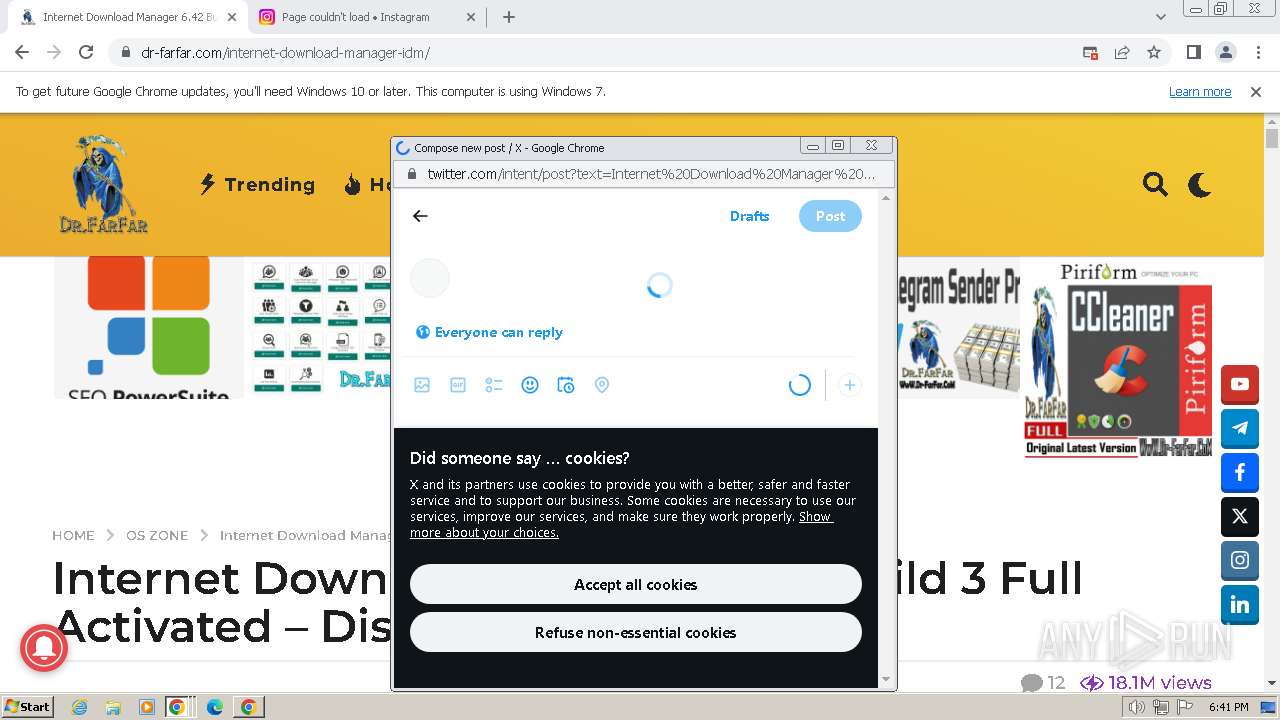Click the popup twitter.com address bar
The image size is (1280, 720).
point(644,174)
